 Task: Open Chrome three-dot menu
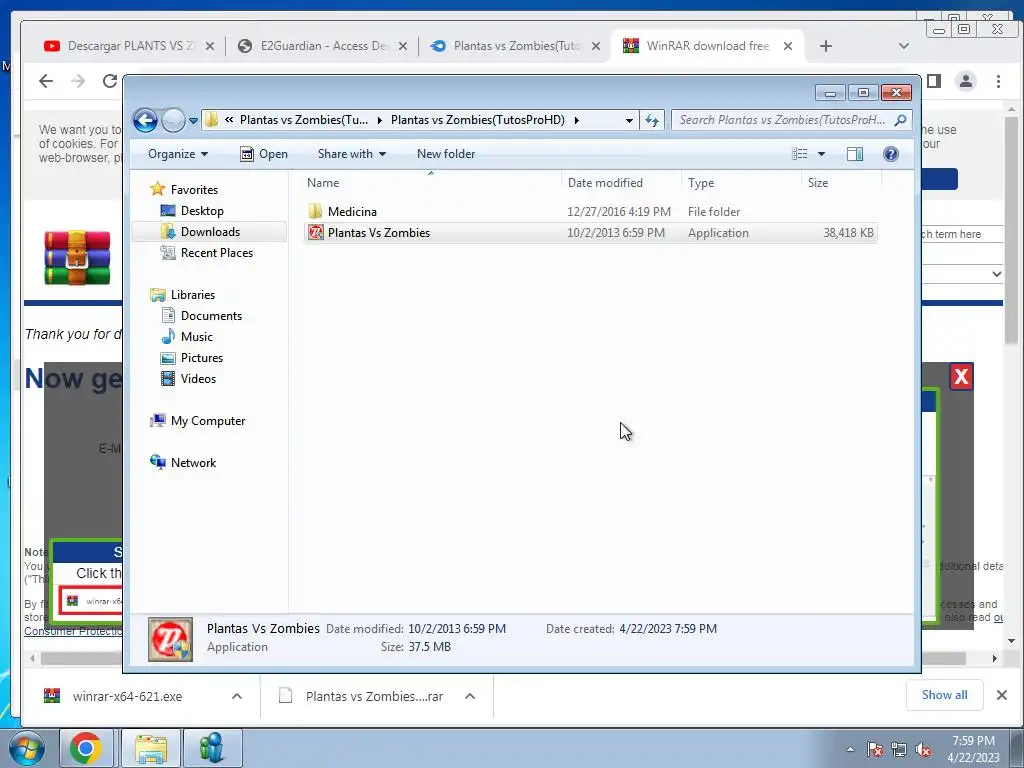click(998, 81)
